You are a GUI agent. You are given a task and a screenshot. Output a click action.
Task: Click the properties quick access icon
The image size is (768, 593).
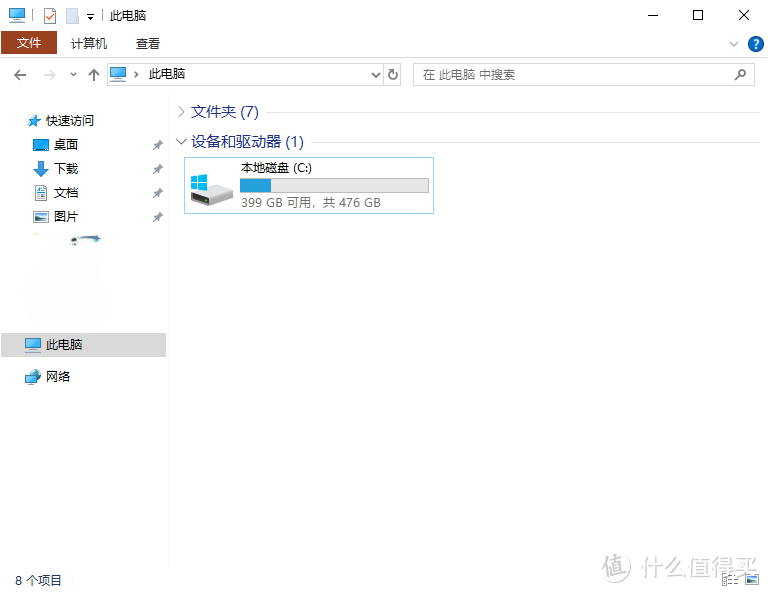point(49,16)
